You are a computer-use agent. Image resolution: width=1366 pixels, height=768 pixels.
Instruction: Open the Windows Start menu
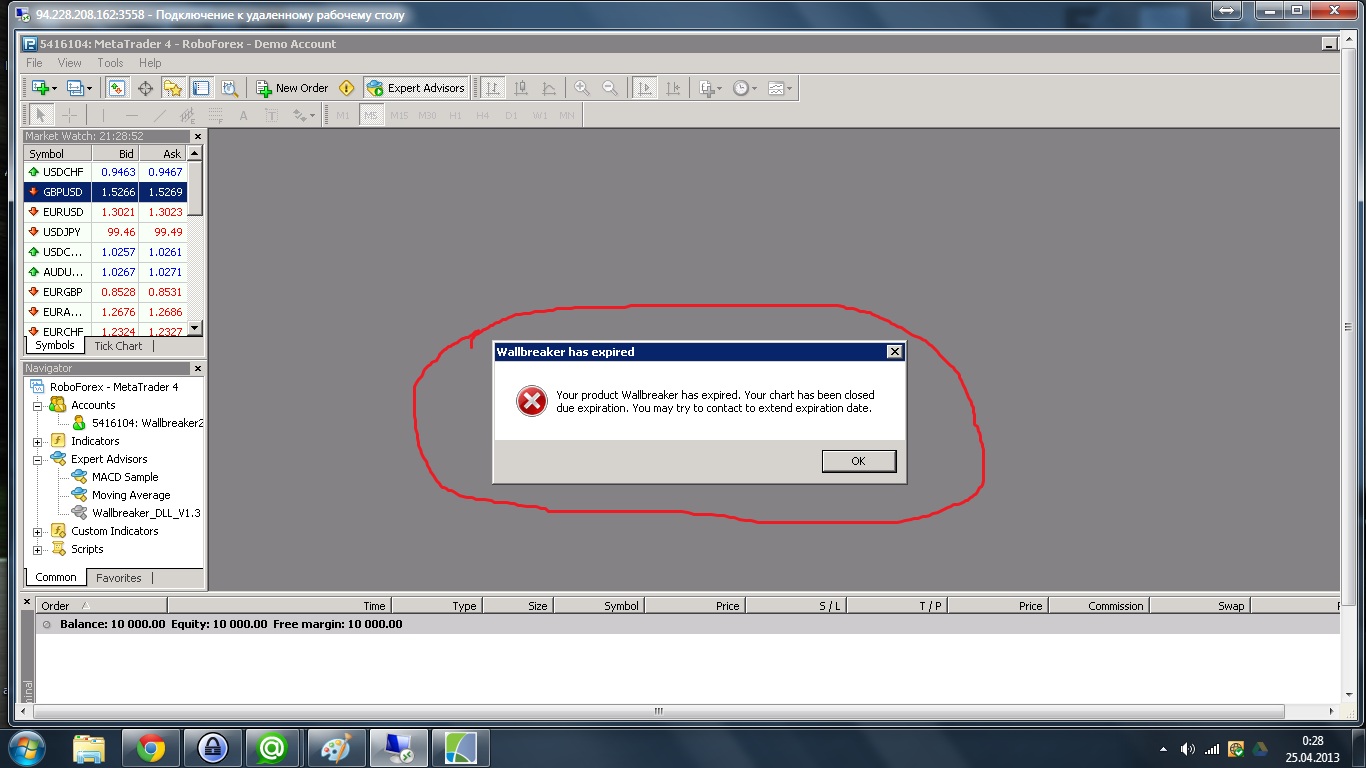point(27,748)
